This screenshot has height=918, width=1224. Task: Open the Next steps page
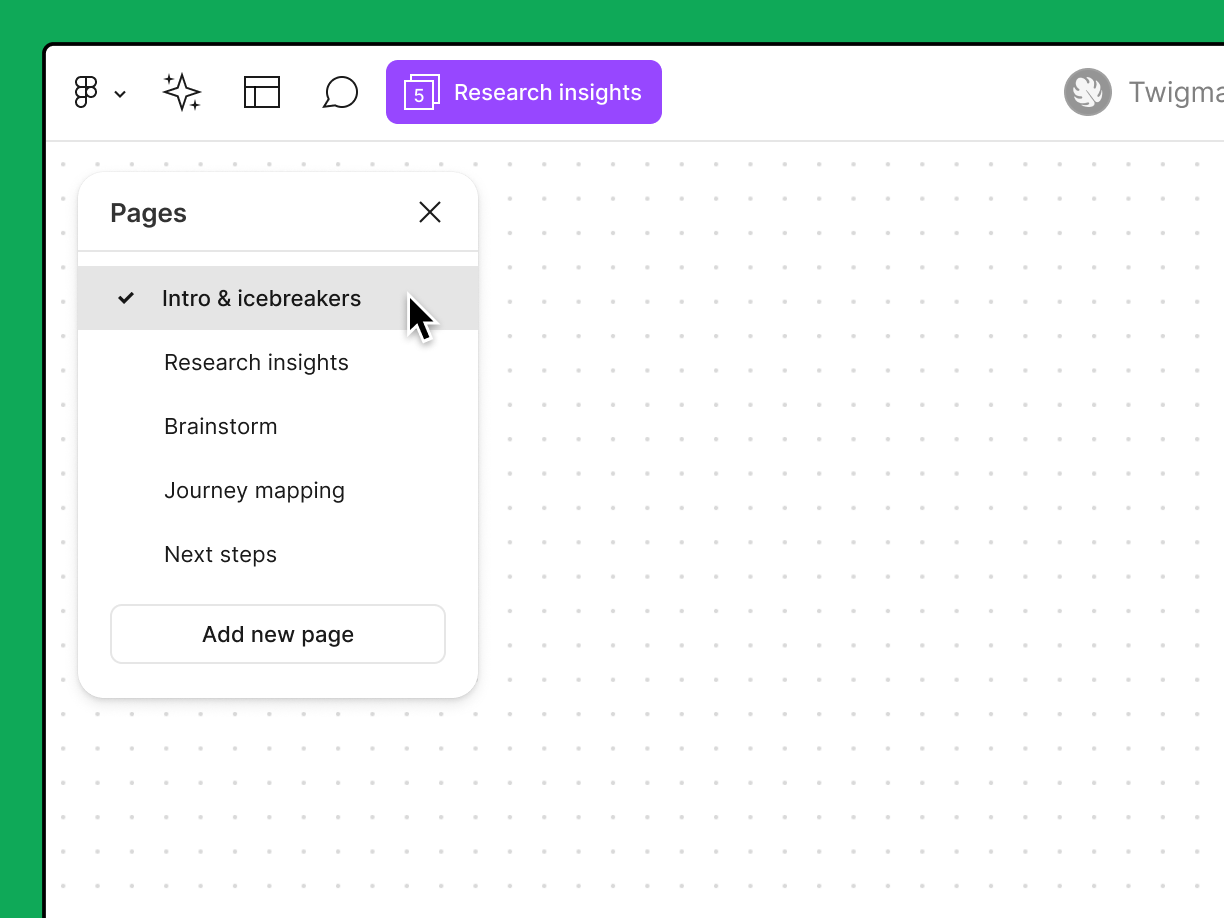click(220, 554)
